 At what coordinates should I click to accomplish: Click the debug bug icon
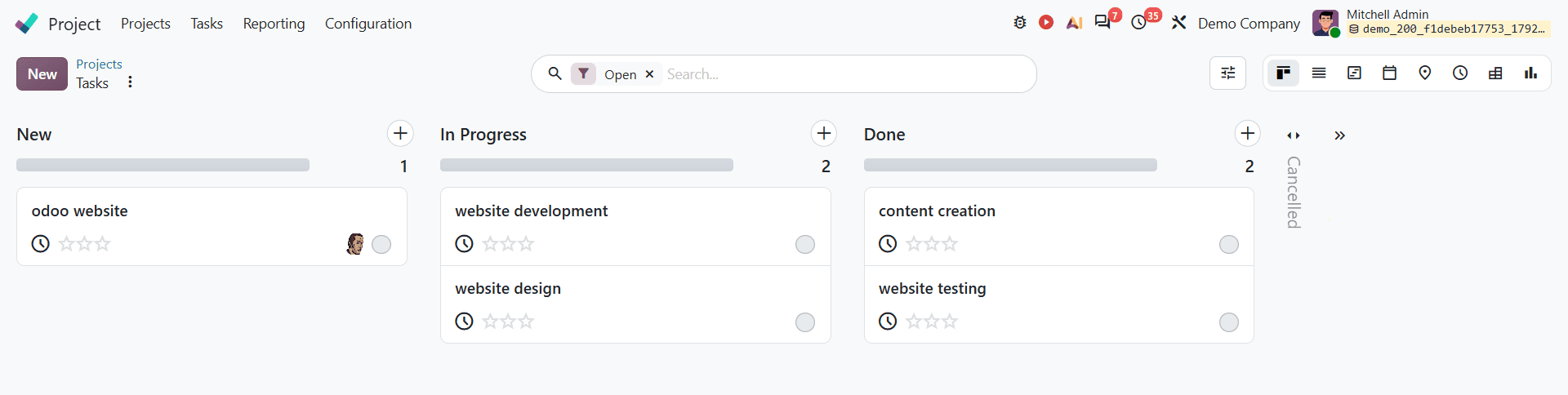point(1020,23)
